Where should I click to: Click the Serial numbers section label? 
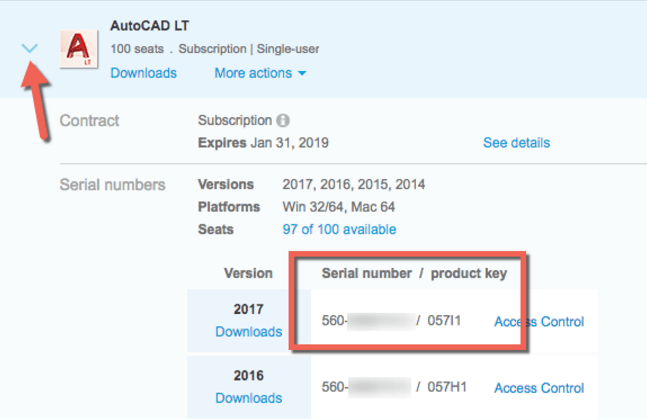tap(112, 185)
